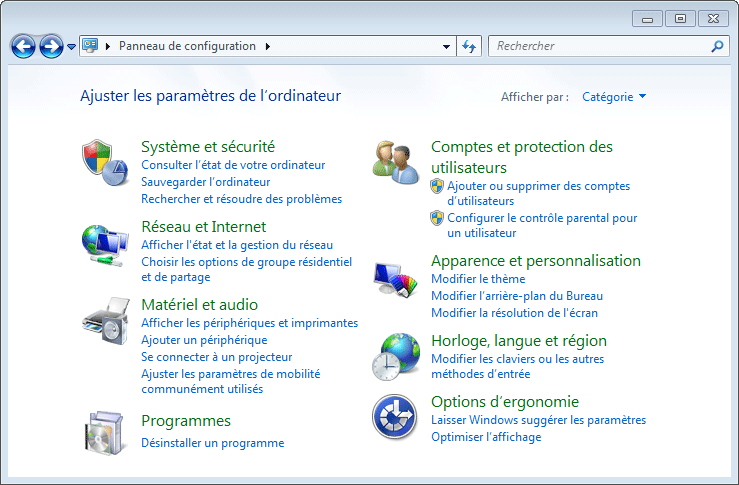739x485 pixels.
Task: Click the user accounts people icon
Action: tap(395, 162)
